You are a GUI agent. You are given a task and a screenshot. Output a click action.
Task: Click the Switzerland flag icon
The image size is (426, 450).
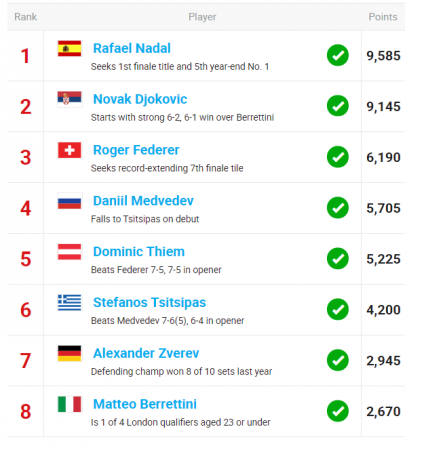tap(69, 150)
